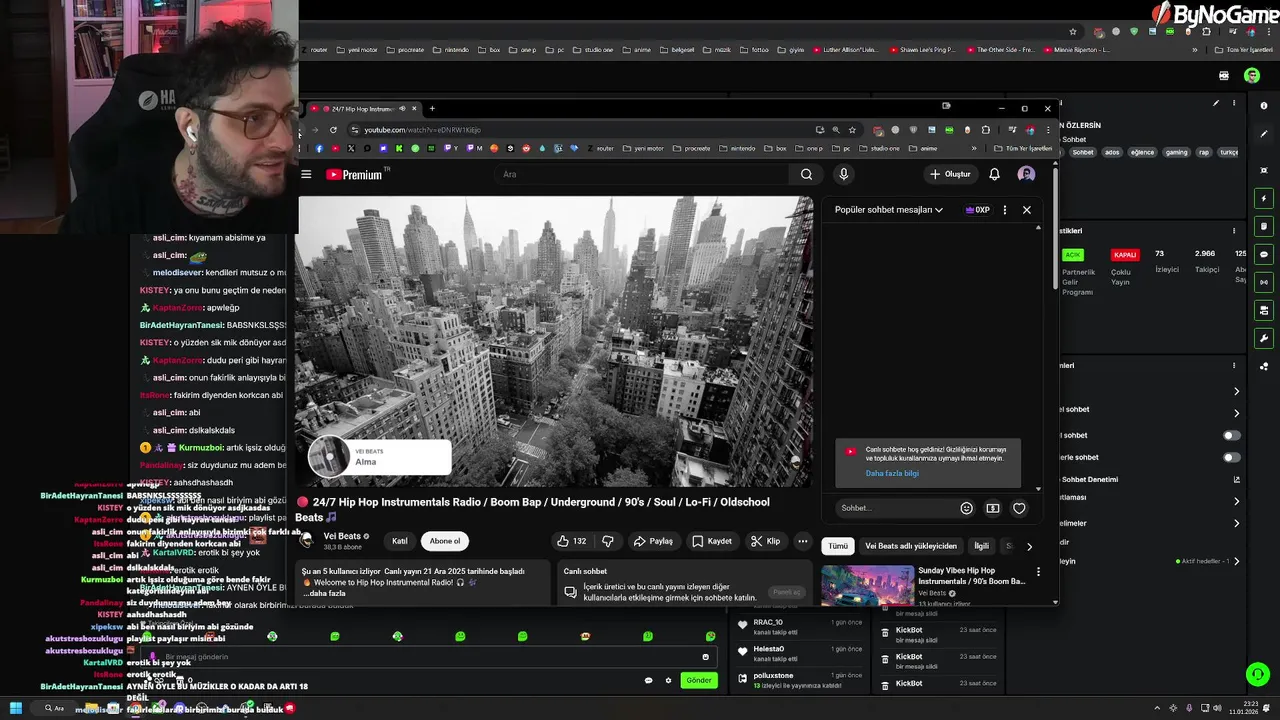Dislike the video with thumbs-down icon
The width and height of the screenshot is (1280, 720).
point(607,541)
